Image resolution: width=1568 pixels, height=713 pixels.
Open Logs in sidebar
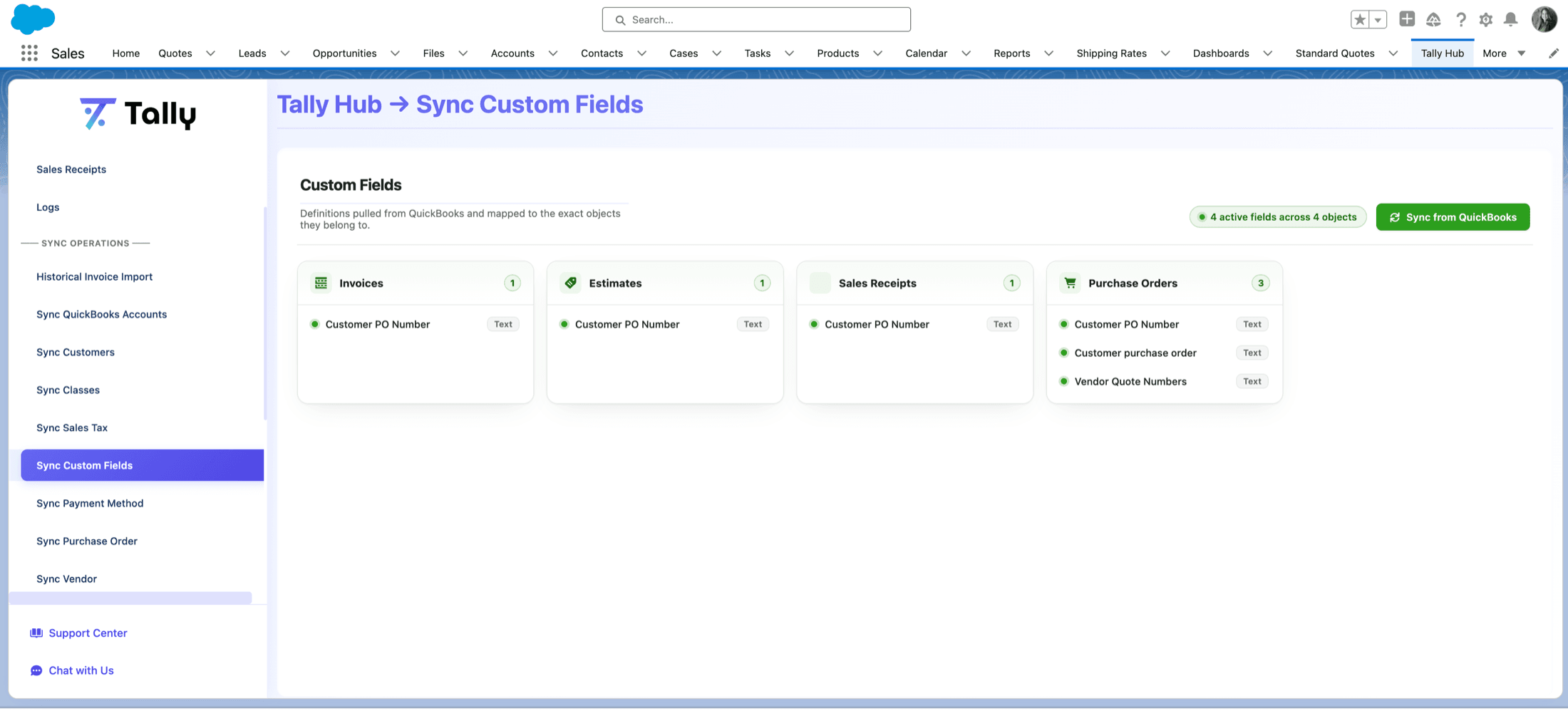[48, 207]
